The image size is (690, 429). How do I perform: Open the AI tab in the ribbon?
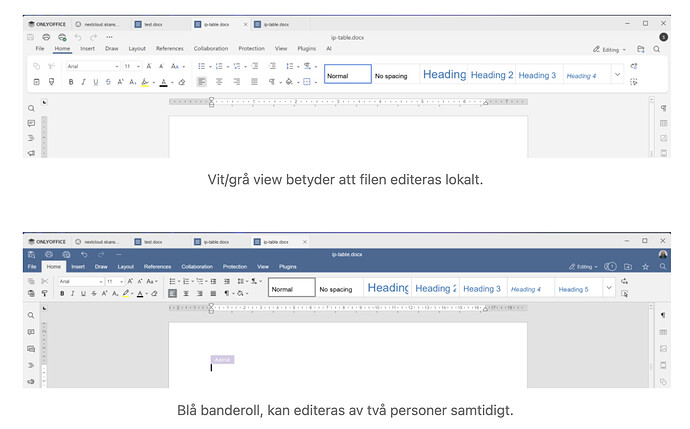tap(329, 48)
